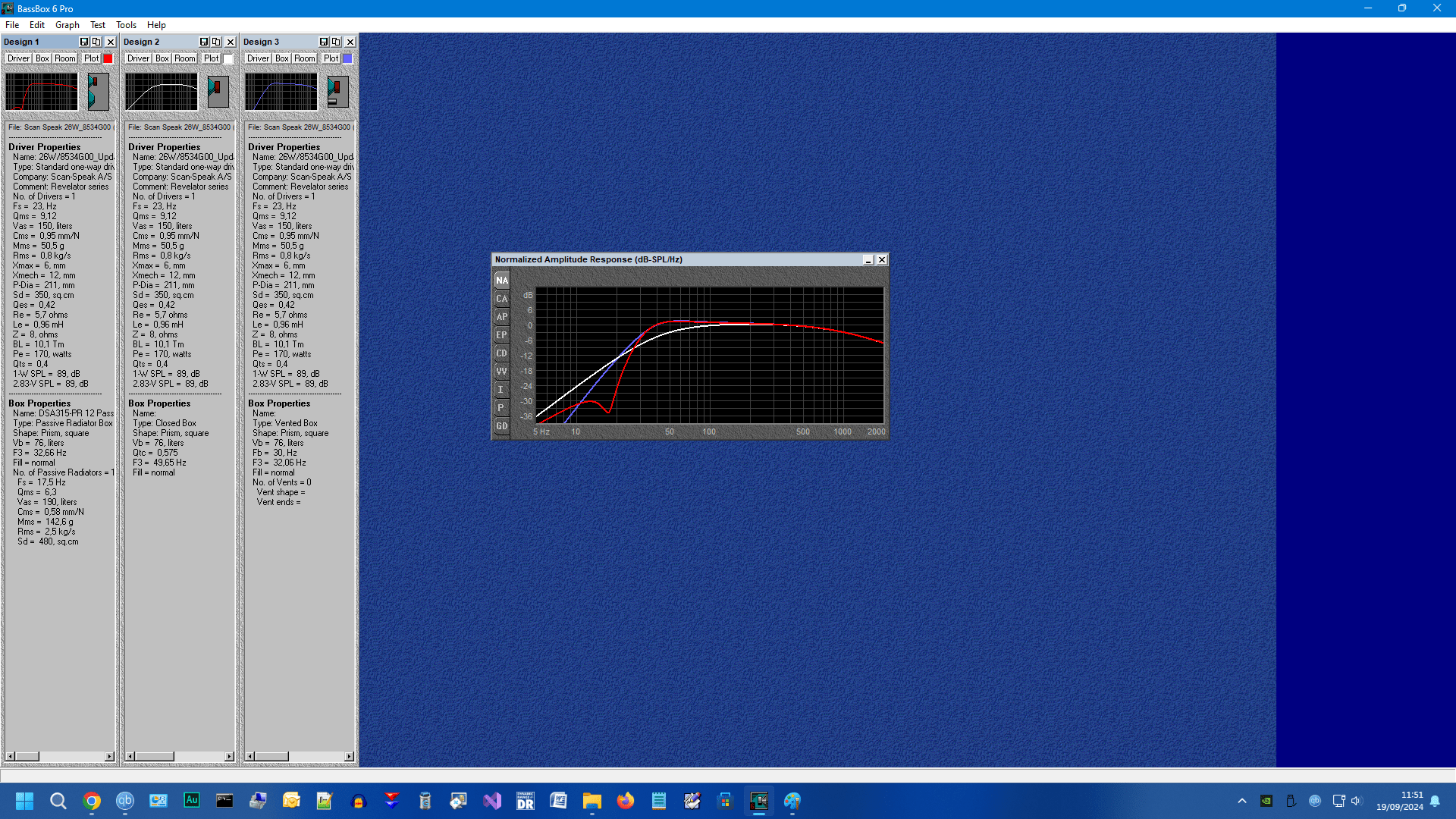
Task: Select the GD group delay graph button
Action: point(501,425)
